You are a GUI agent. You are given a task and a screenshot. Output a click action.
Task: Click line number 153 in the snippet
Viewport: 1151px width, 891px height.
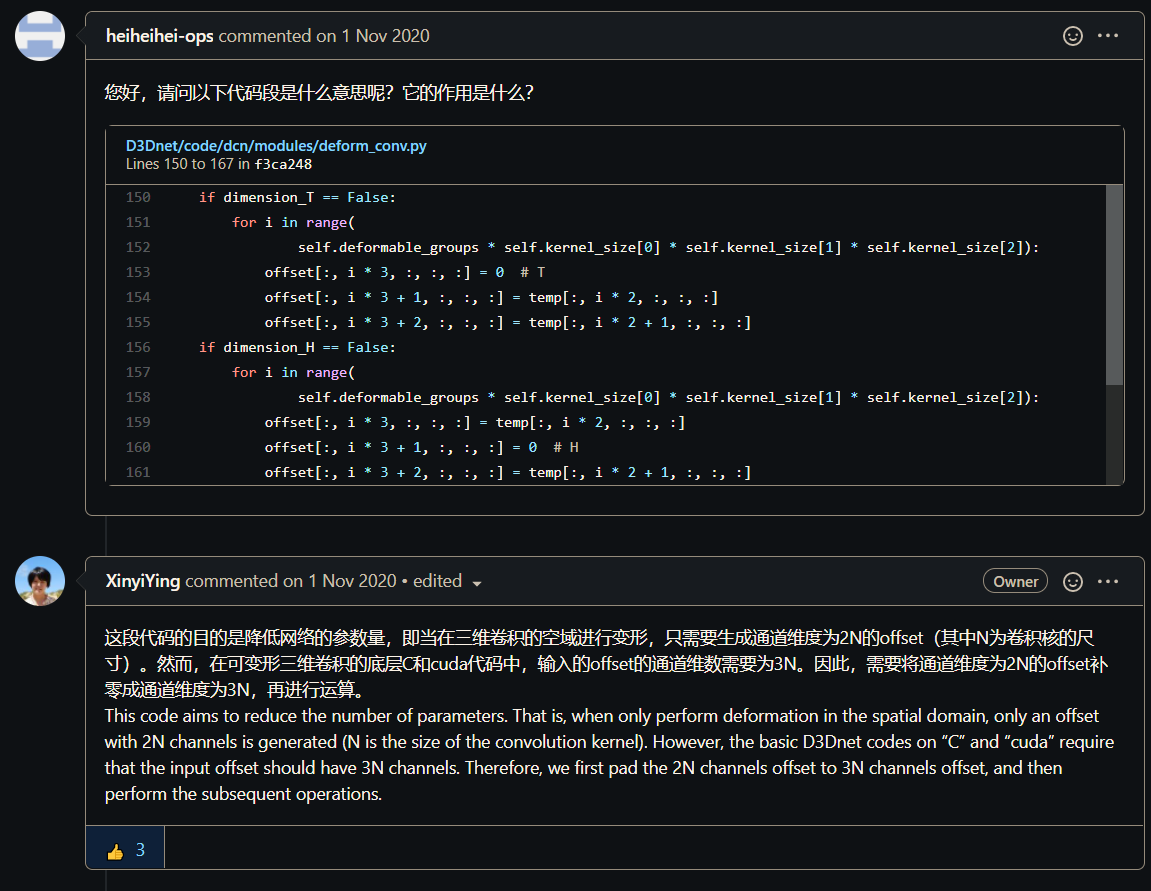pyautogui.click(x=138, y=272)
